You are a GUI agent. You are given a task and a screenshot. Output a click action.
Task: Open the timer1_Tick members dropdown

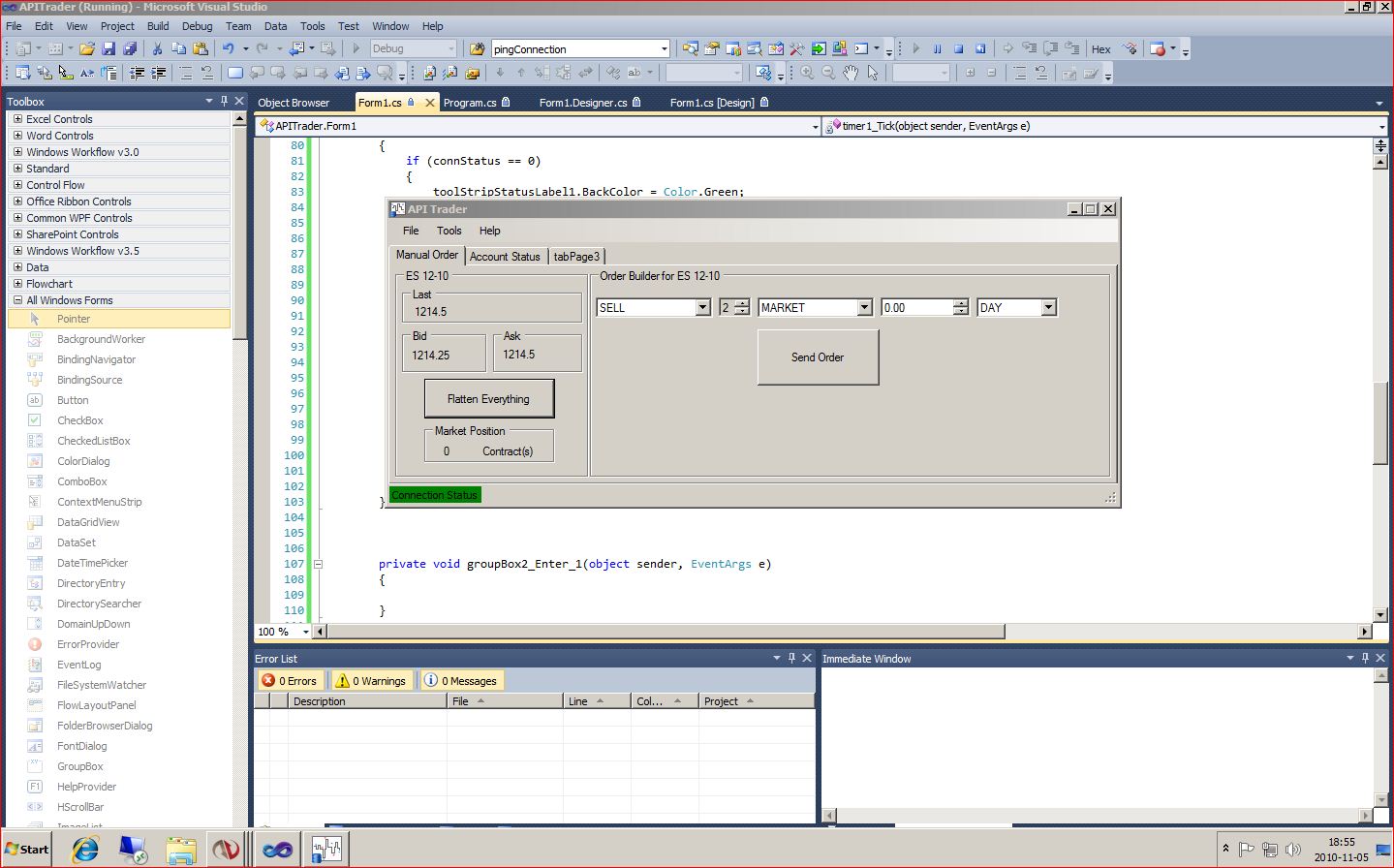pos(1381,126)
